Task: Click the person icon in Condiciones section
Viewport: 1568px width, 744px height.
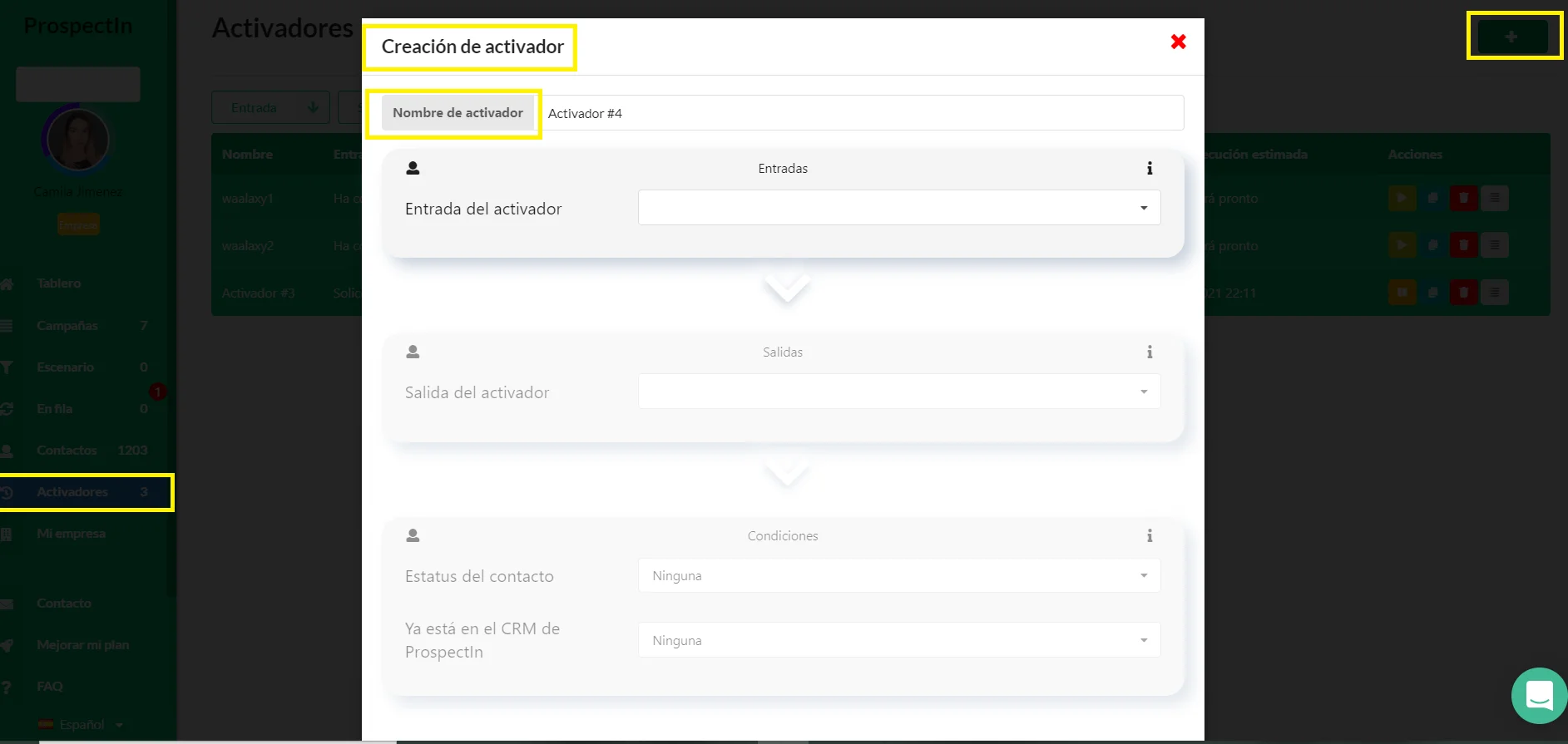Action: 413,535
